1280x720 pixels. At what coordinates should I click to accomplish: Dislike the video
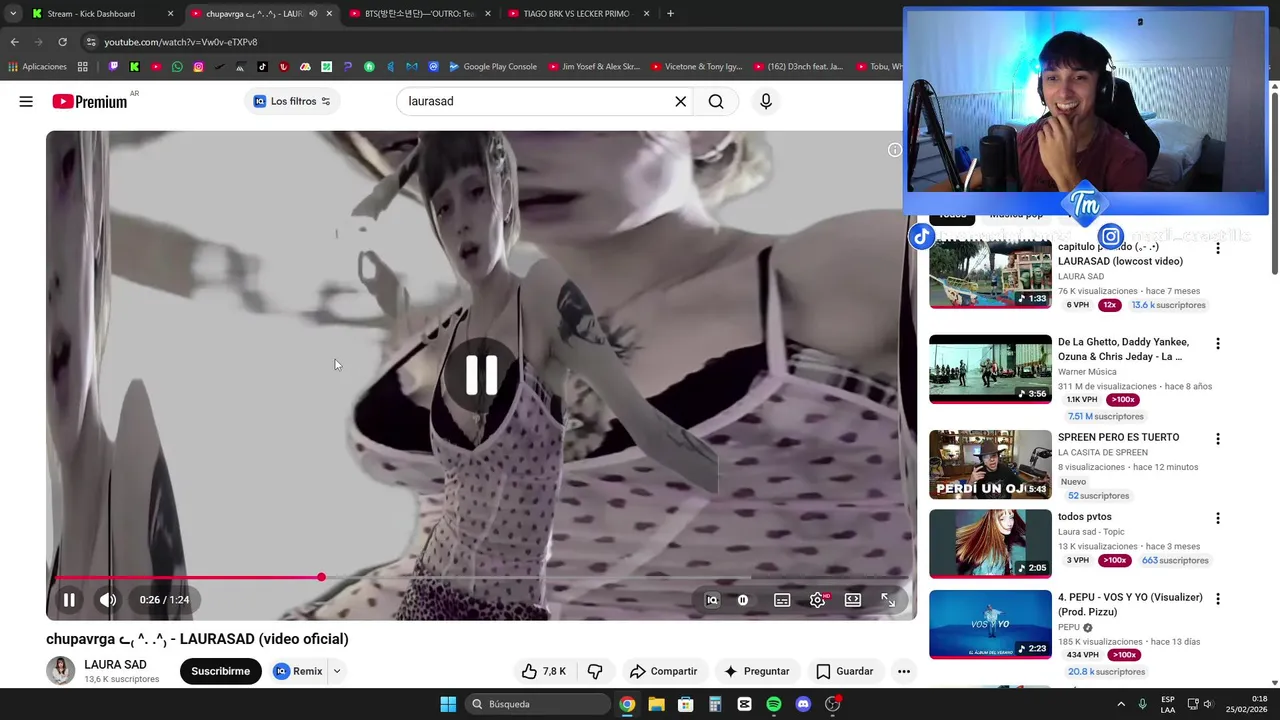point(595,671)
